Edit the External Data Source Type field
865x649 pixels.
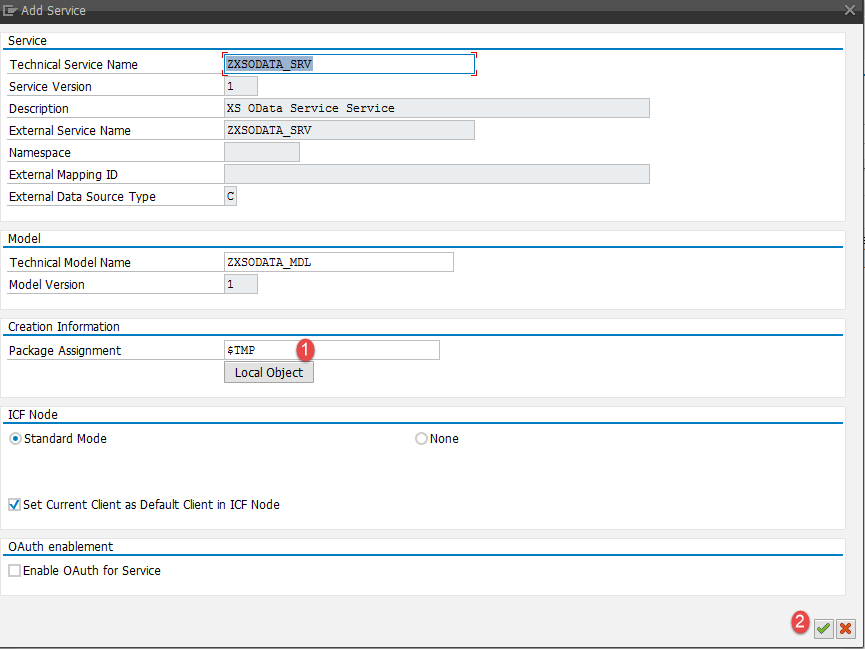tap(230, 196)
